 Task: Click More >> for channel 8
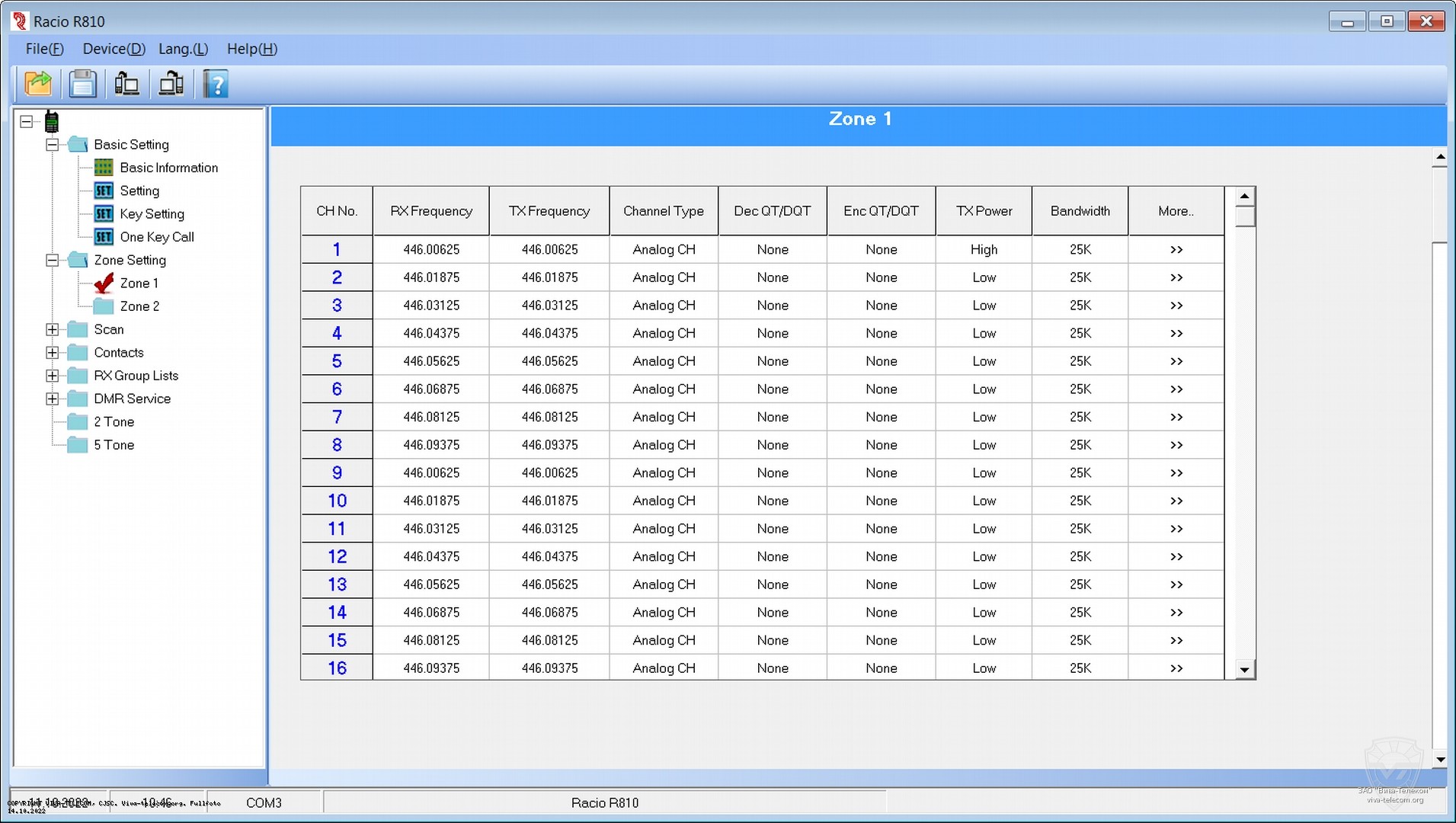(x=1176, y=445)
